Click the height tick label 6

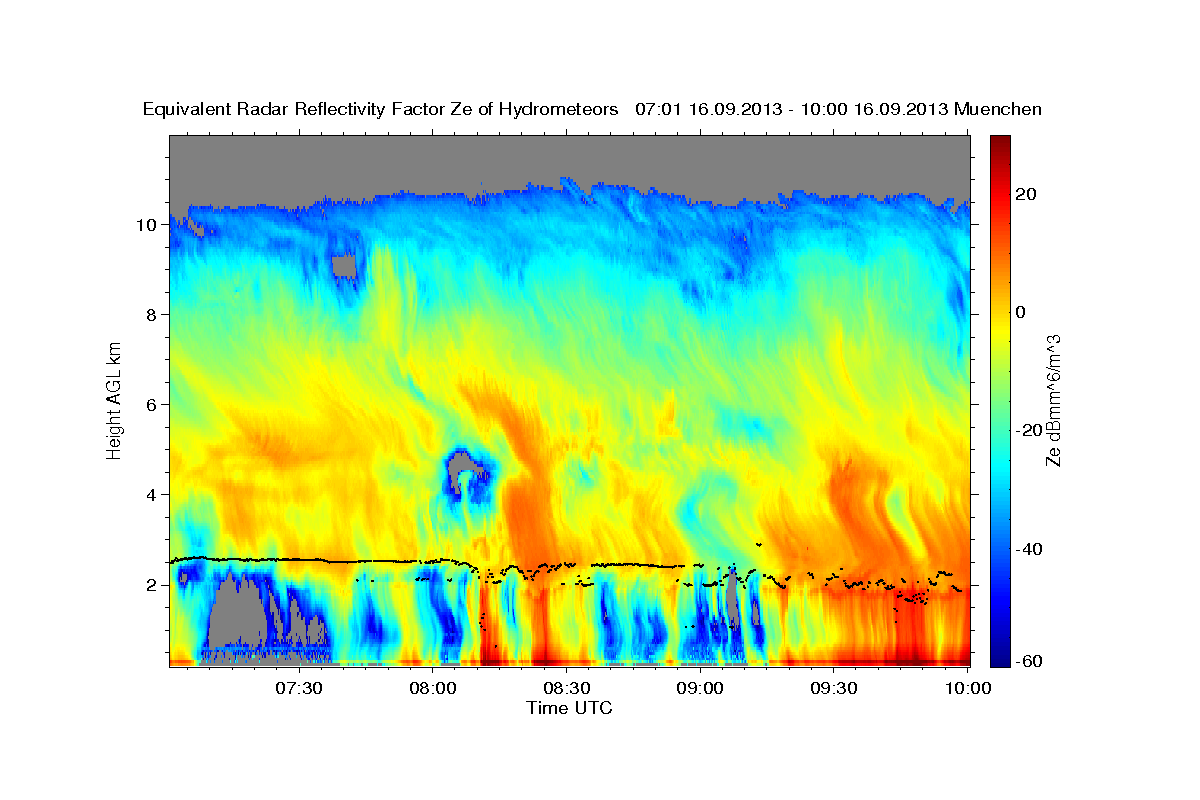pos(152,405)
